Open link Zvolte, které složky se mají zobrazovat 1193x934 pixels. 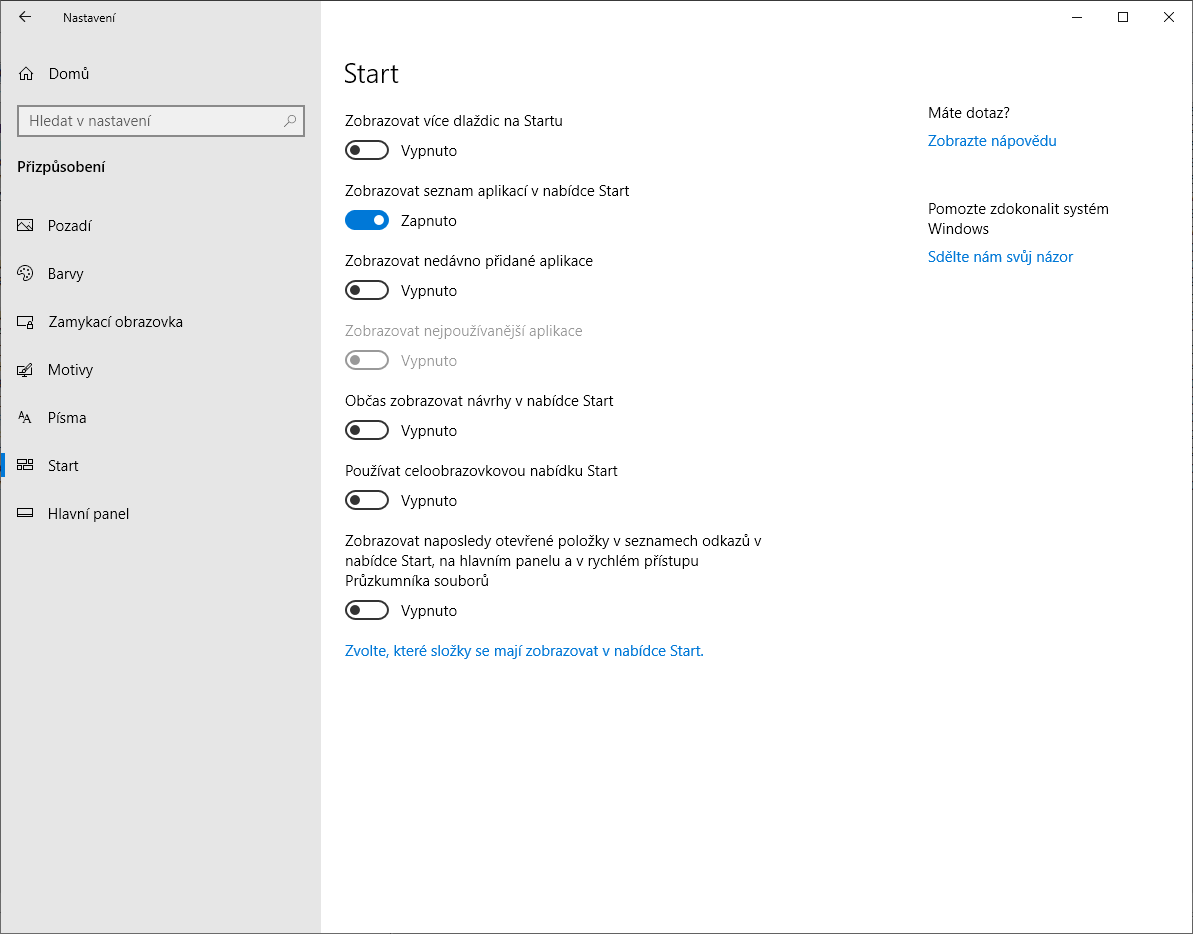[x=524, y=651]
